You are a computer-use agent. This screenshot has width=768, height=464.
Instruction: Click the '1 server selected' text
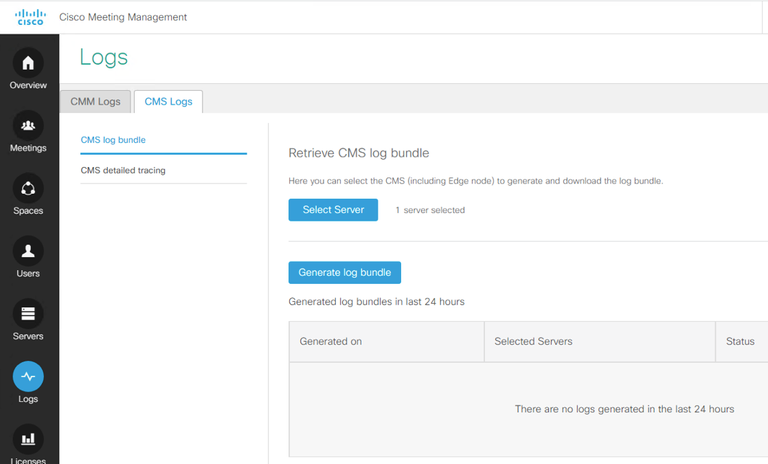tap(430, 210)
